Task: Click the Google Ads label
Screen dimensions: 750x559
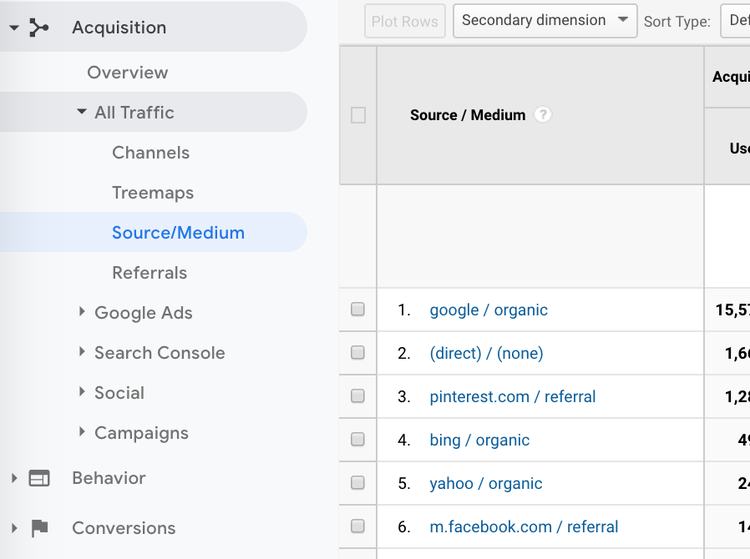Action: pos(143,313)
